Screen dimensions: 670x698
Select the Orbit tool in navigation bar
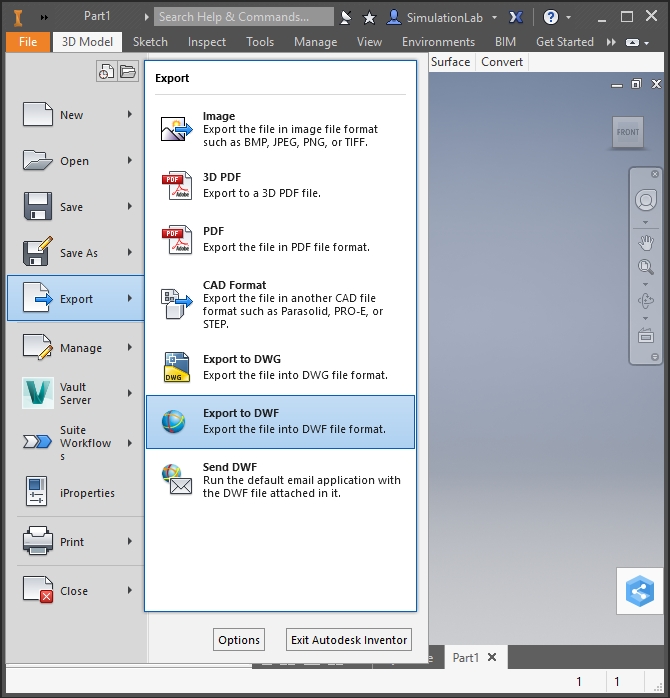coord(646,300)
